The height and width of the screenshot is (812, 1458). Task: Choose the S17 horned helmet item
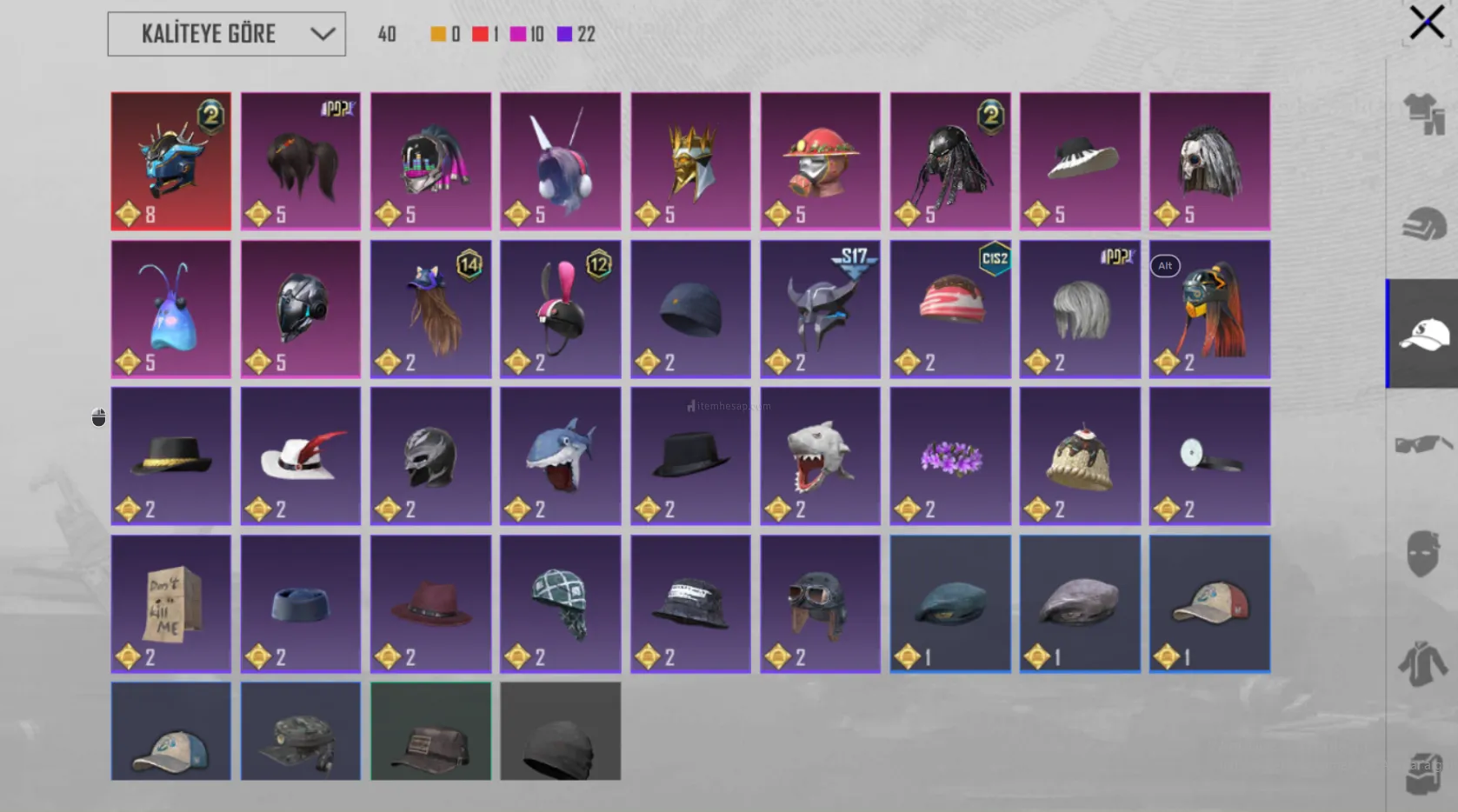(x=820, y=309)
